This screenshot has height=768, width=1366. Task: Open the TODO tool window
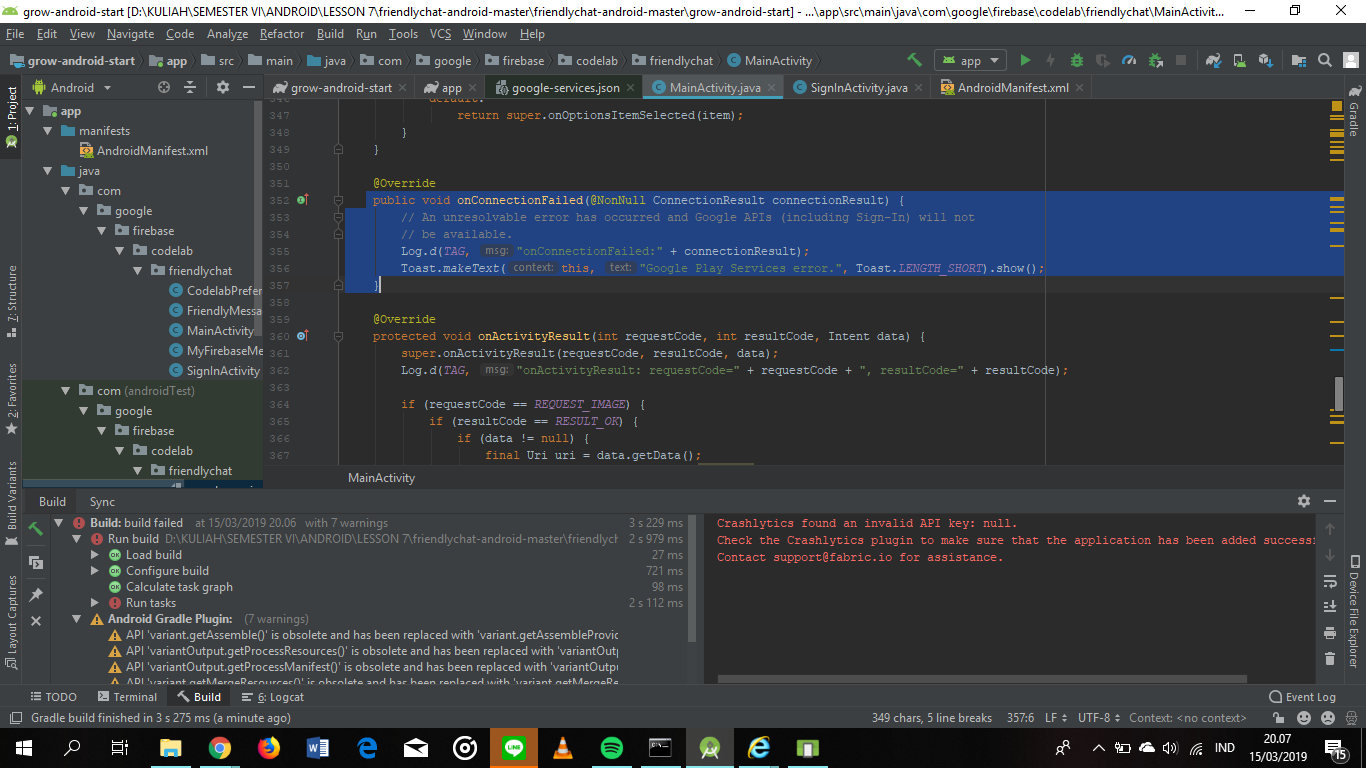click(53, 697)
